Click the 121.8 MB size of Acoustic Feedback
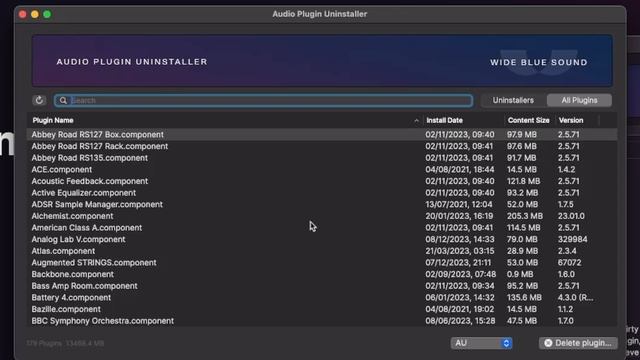The width and height of the screenshot is (640, 360). (x=524, y=181)
